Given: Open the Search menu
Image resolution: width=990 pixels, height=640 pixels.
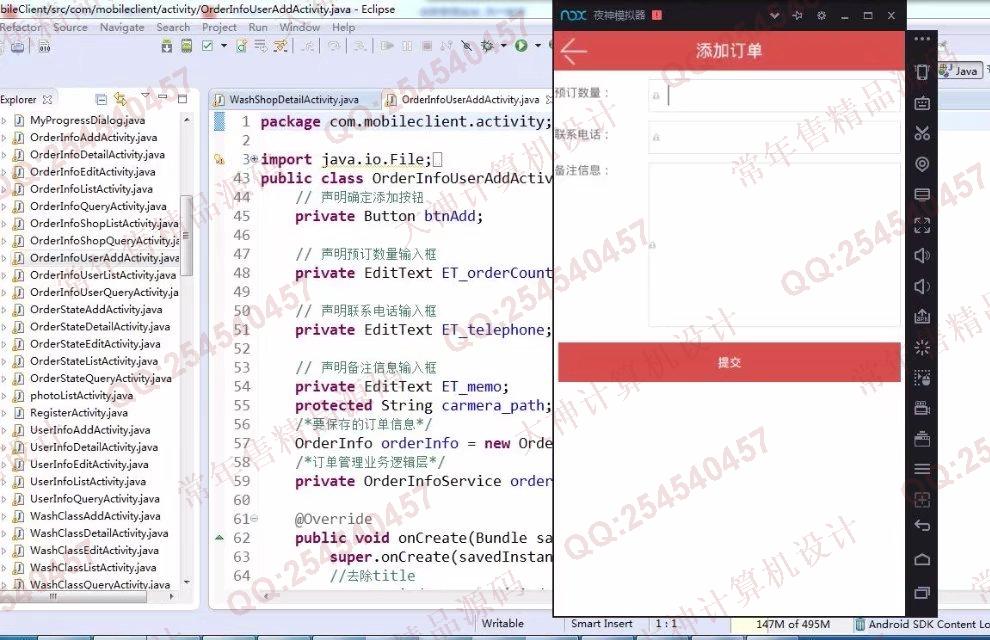Looking at the screenshot, I should coord(173,27).
